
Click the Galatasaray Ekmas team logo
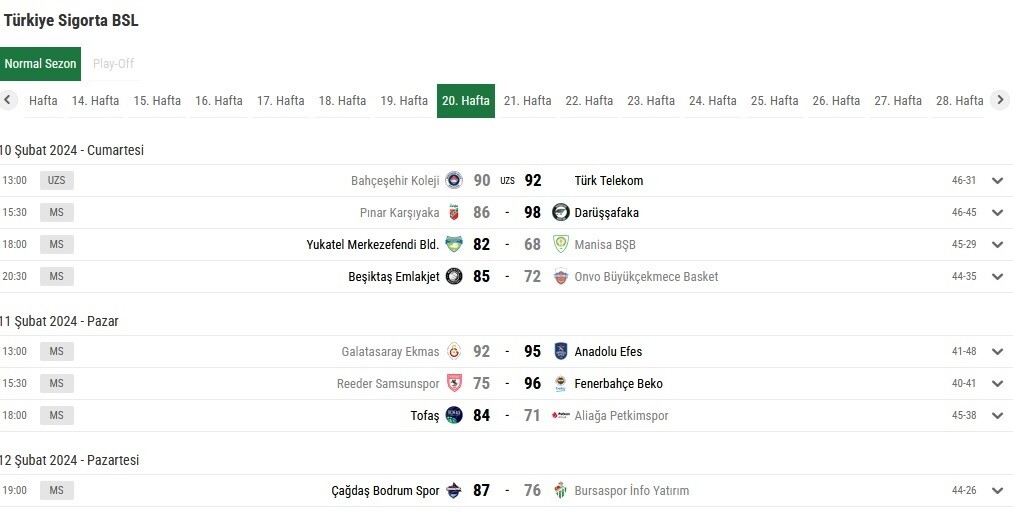[x=454, y=352]
